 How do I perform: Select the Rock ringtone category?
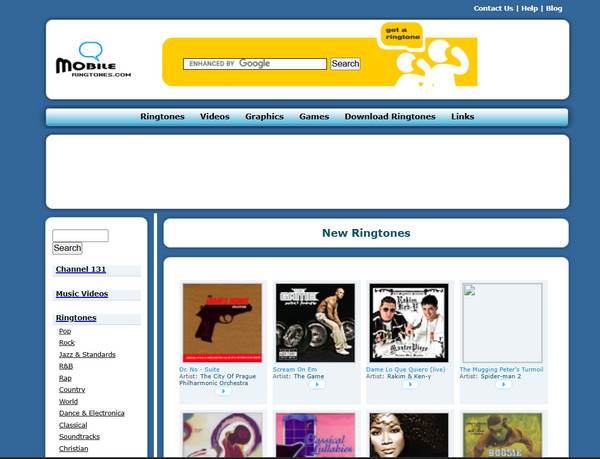67,343
